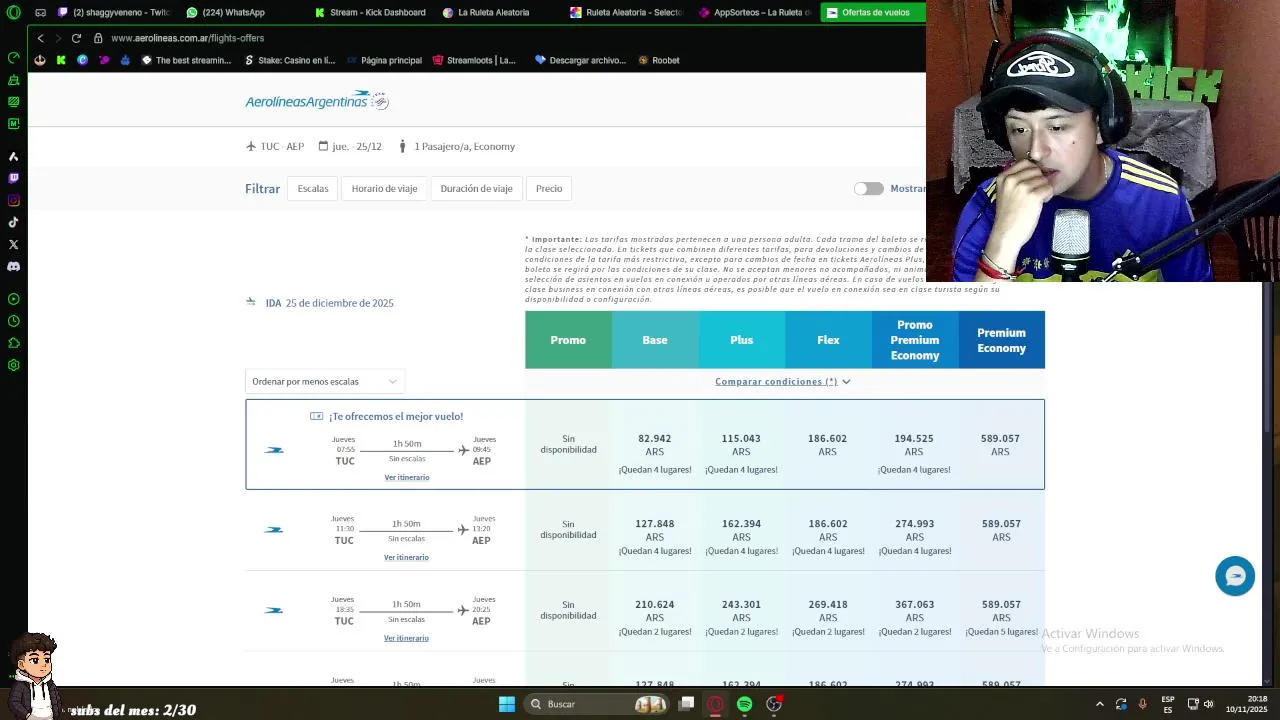This screenshot has height=720, width=1280.
Task: Go back to the previous page
Action: pos(40,38)
